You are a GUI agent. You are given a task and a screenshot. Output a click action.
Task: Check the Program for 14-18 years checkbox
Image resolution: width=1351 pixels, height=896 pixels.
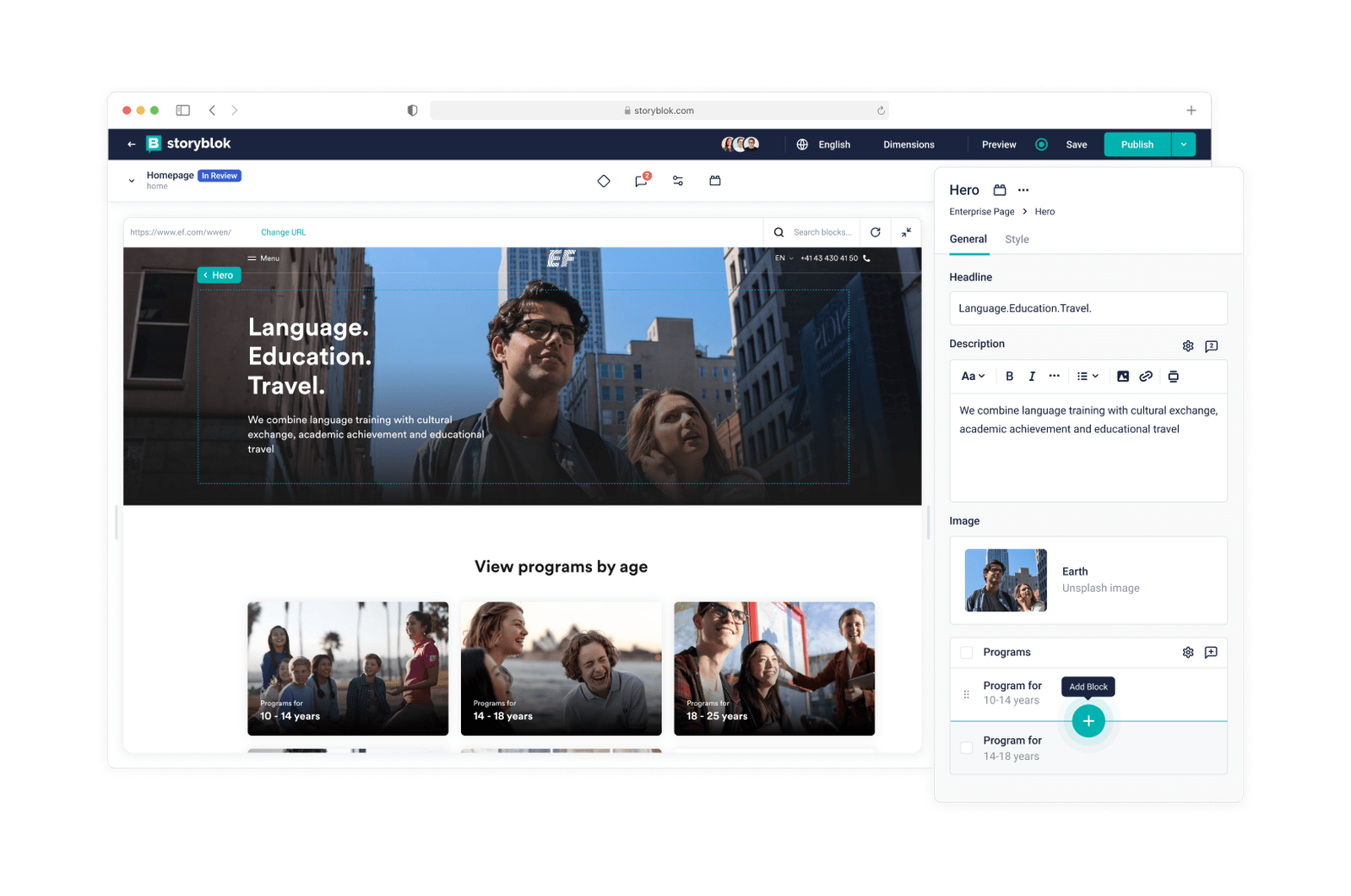(967, 748)
